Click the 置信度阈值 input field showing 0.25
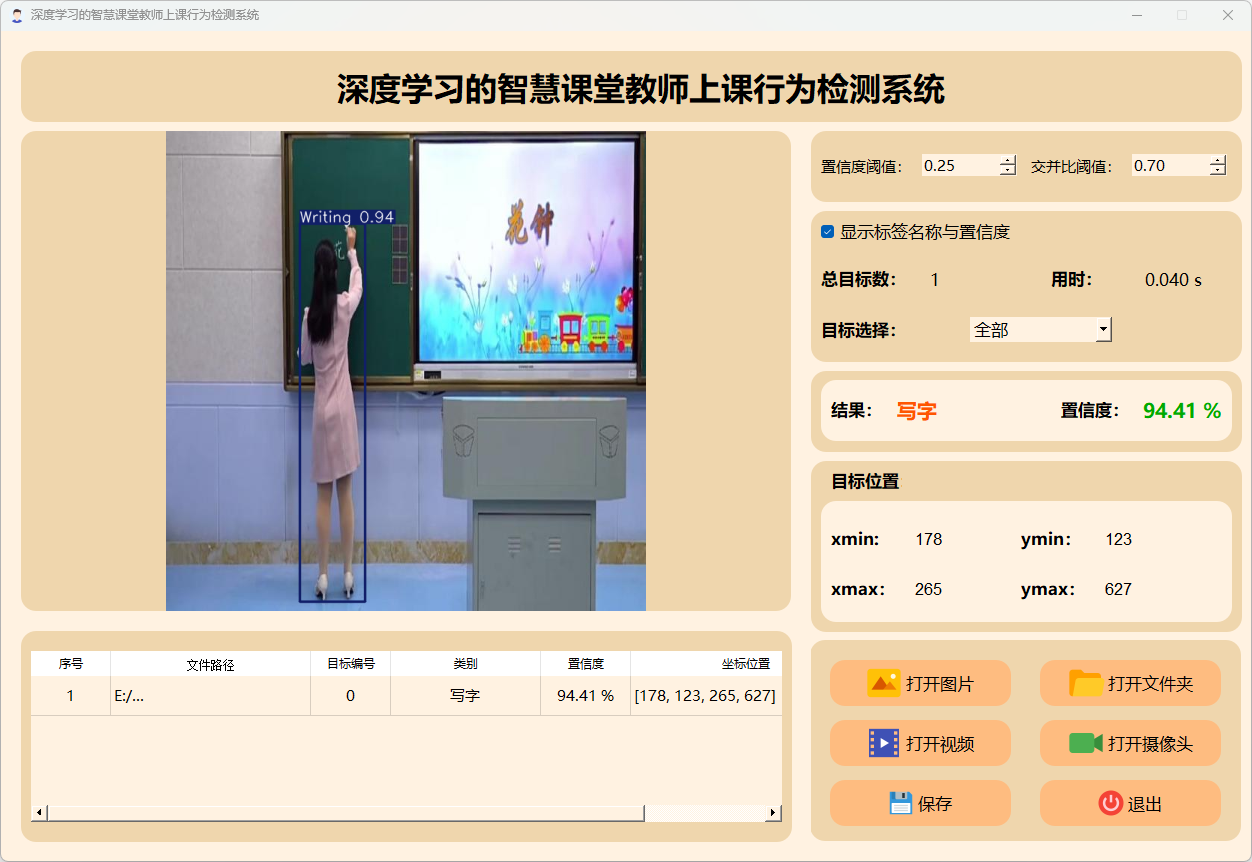Viewport: 1252px width, 862px height. click(x=958, y=166)
